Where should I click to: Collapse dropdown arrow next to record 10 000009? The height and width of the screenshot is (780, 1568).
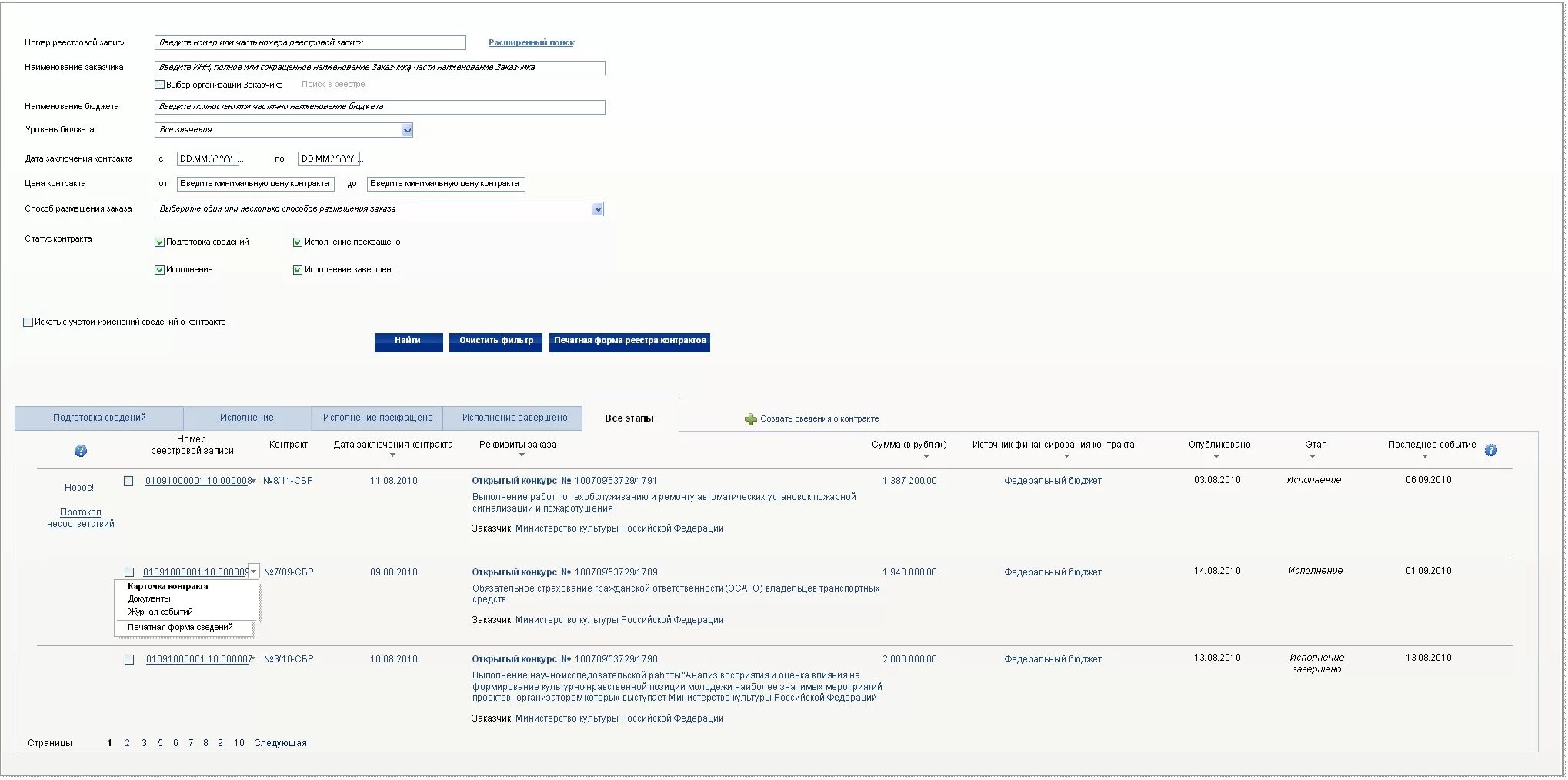point(254,572)
